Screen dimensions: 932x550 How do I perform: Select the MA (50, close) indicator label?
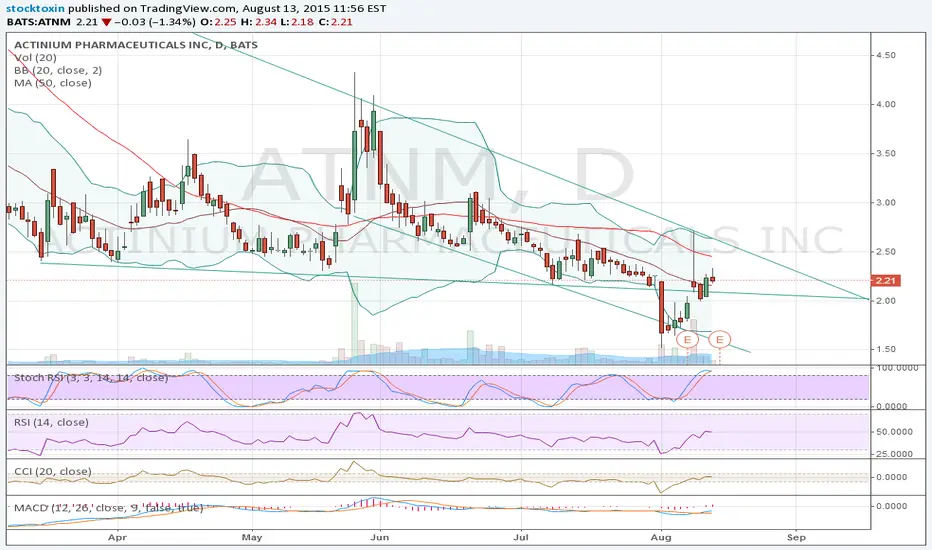click(53, 83)
